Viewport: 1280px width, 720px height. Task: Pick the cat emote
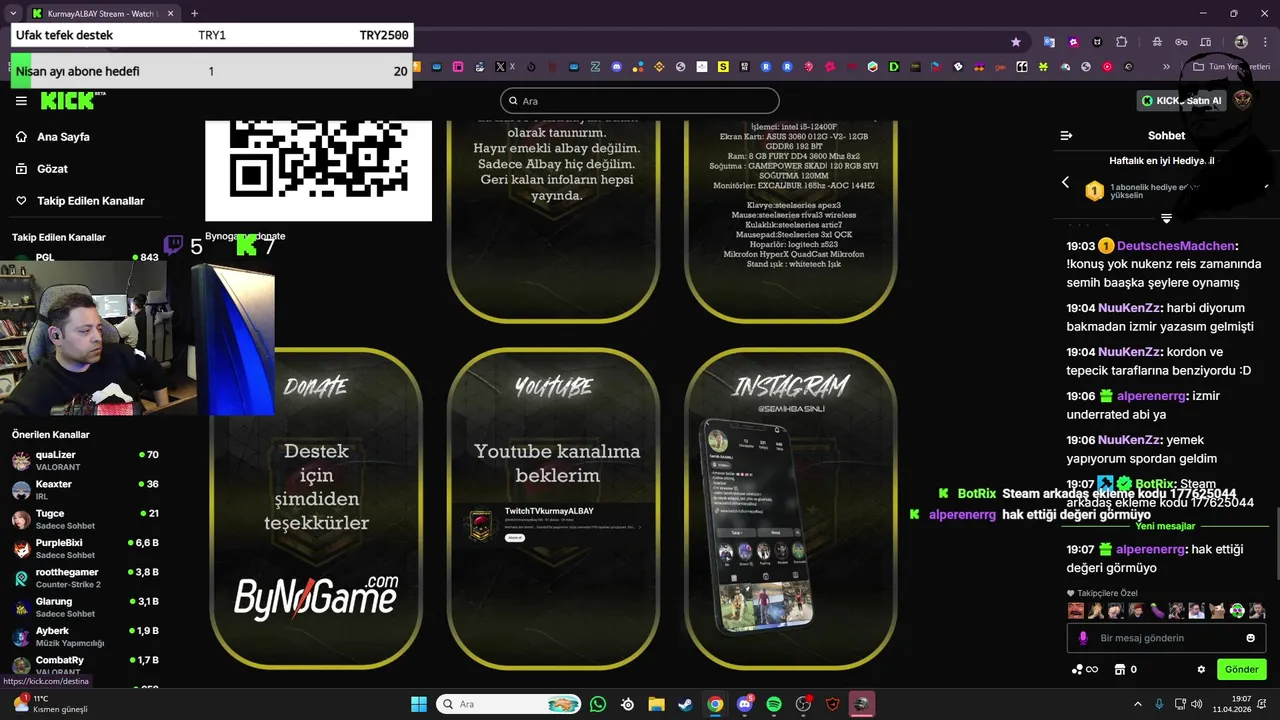coord(1217,611)
